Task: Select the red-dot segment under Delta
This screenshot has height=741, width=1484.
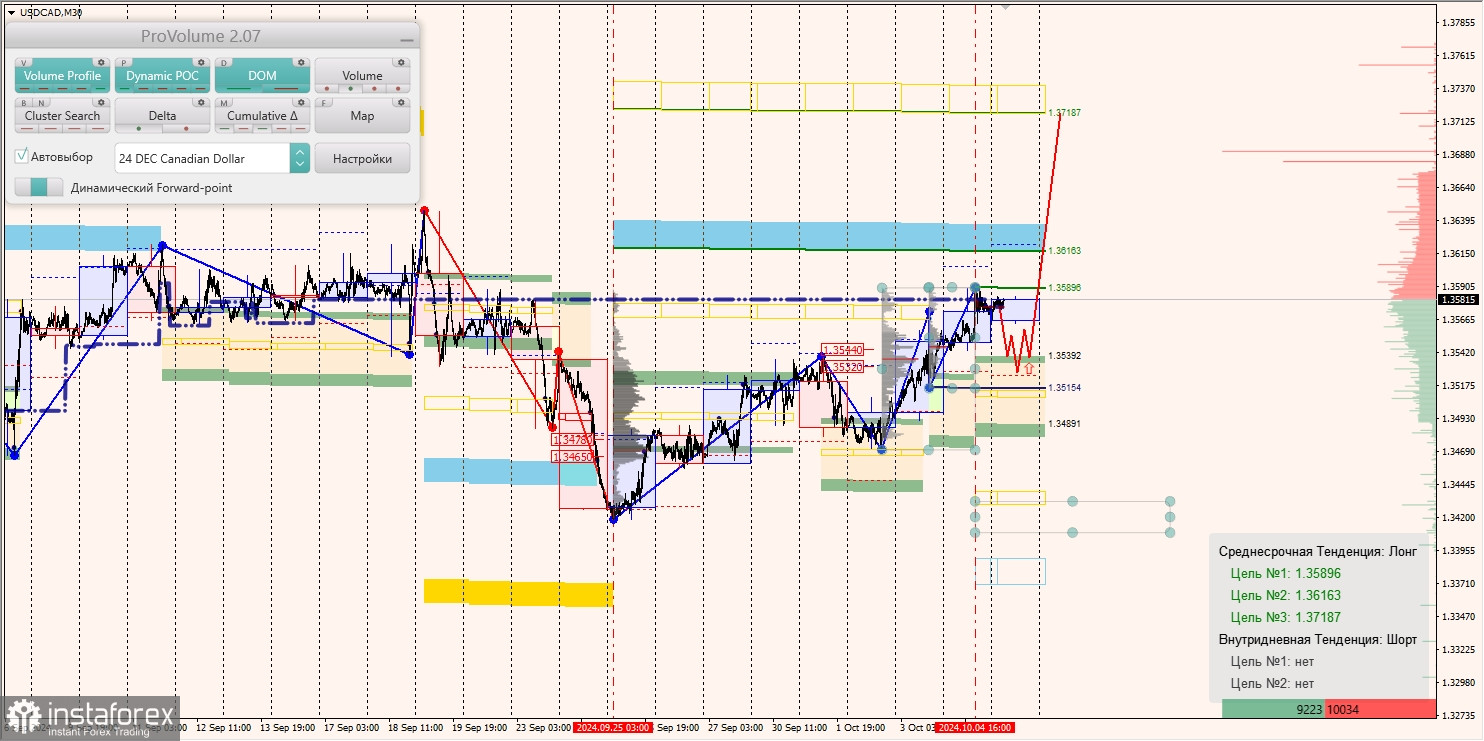Action: [186, 129]
